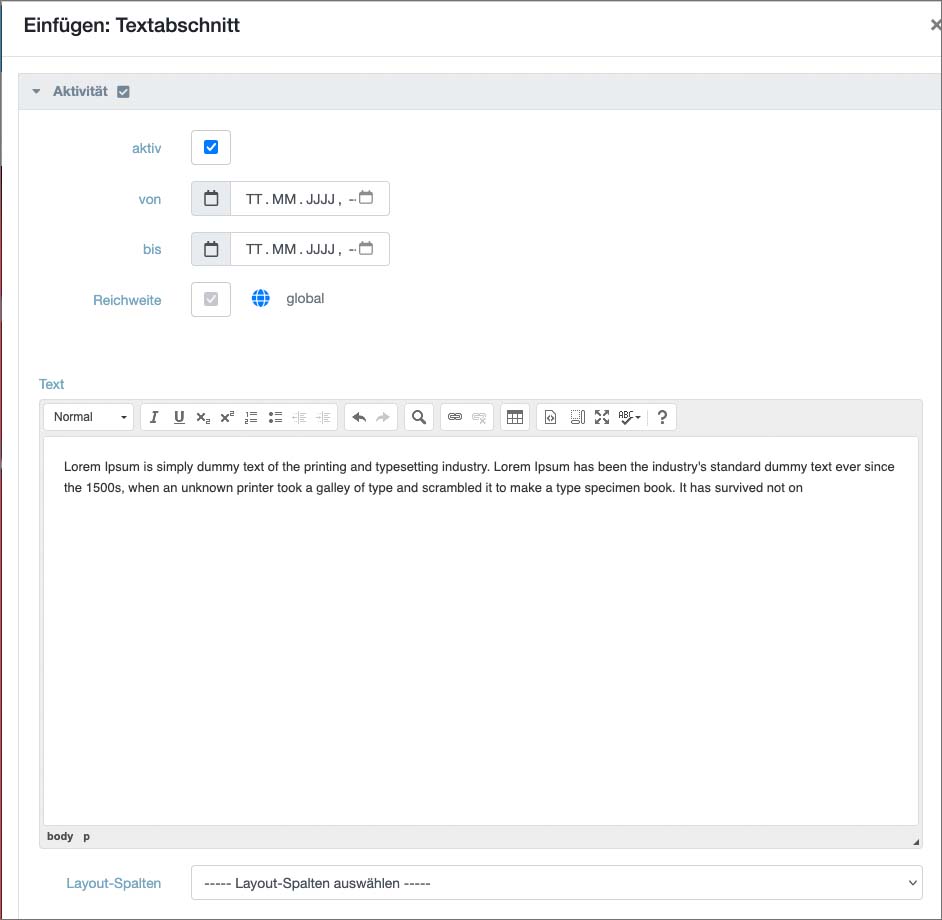Click the global text label
The image size is (942, 920).
[305, 299]
